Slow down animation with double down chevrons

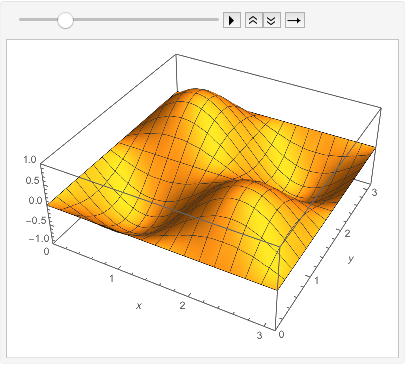(x=272, y=20)
